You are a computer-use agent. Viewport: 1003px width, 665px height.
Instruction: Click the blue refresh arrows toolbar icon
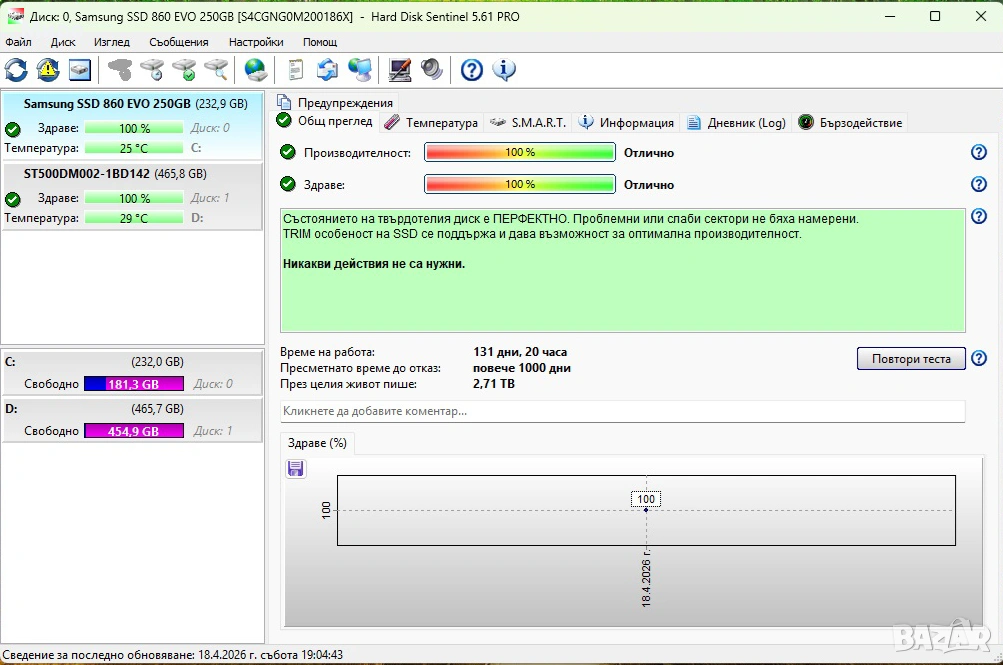coord(16,69)
